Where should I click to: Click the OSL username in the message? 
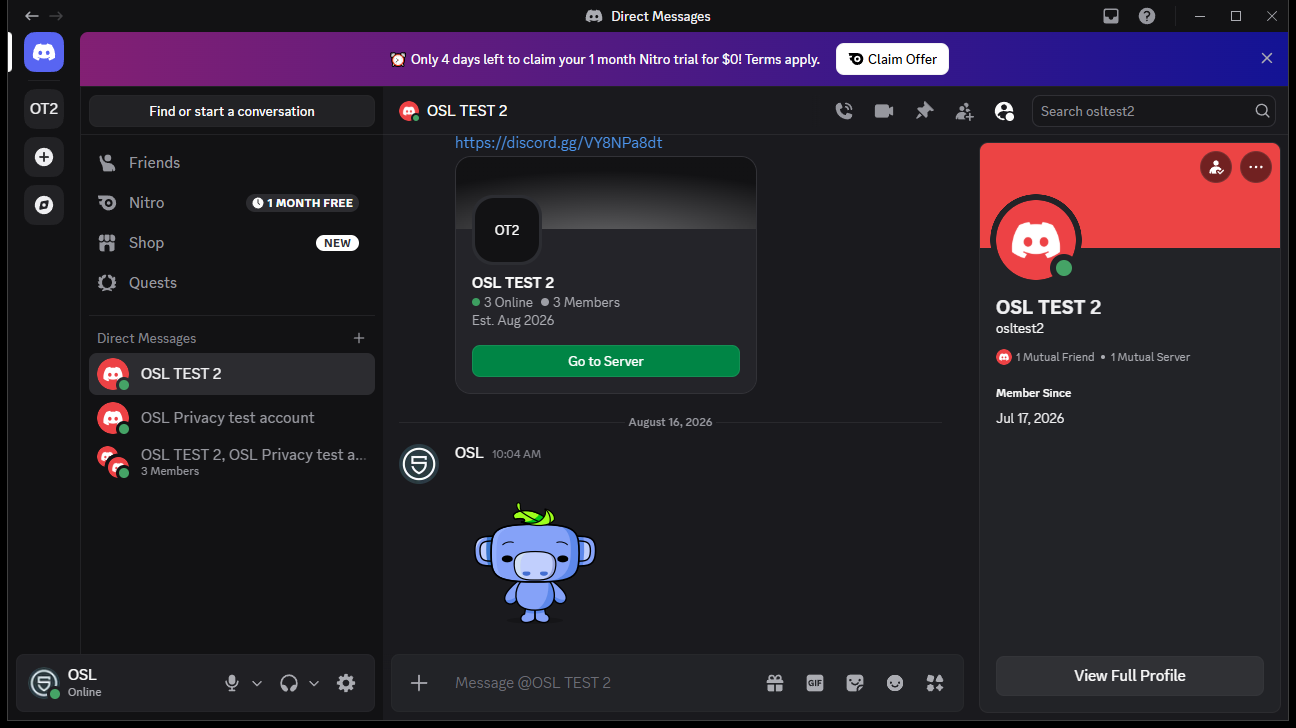point(469,453)
